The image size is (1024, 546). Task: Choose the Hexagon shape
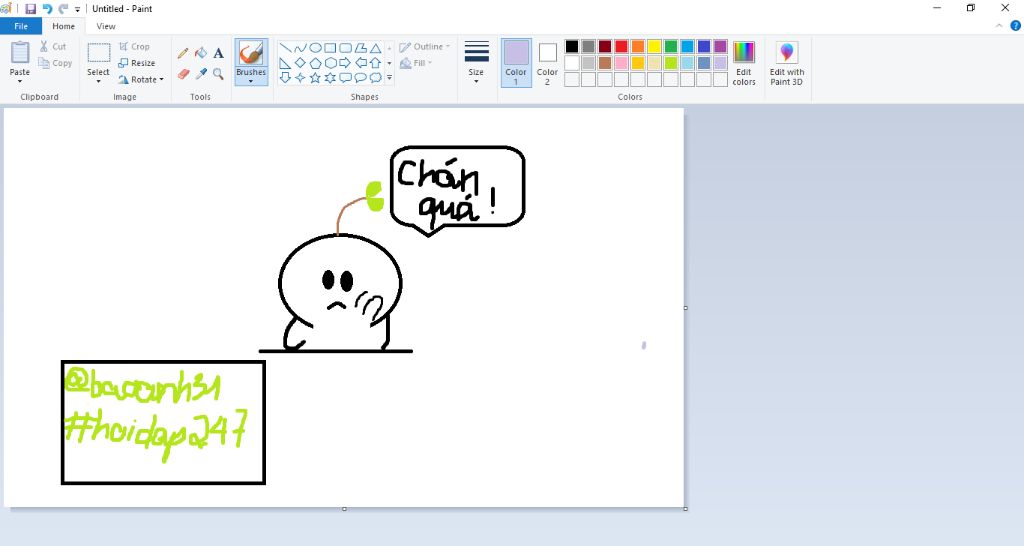[x=330, y=63]
